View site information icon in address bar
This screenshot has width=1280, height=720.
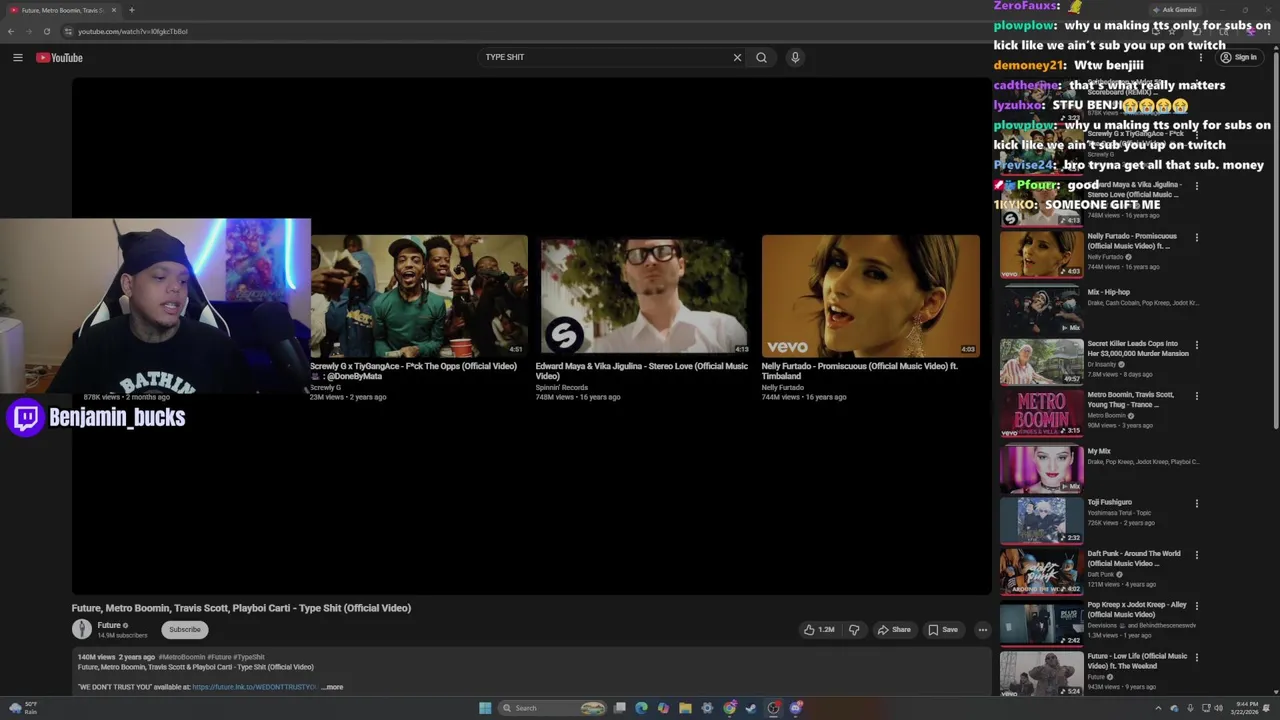click(x=68, y=31)
